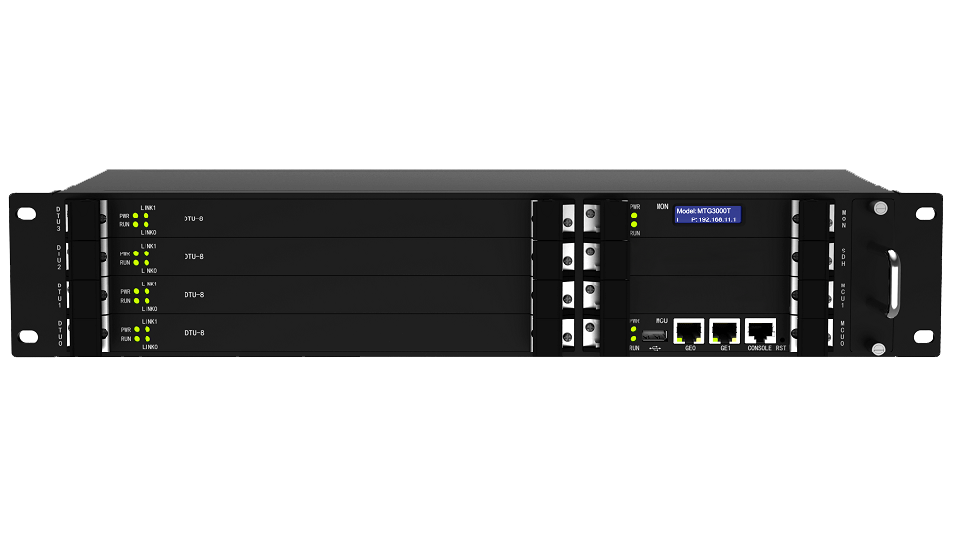The image size is (960, 560).
Task: Click the RUN LED on DTU0 card
Action: [x=137, y=338]
